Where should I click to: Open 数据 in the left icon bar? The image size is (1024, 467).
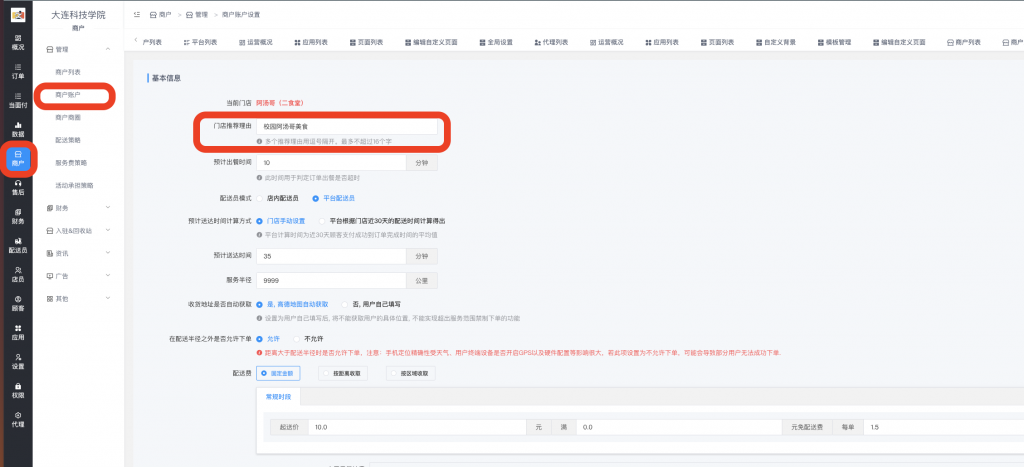coord(18,129)
